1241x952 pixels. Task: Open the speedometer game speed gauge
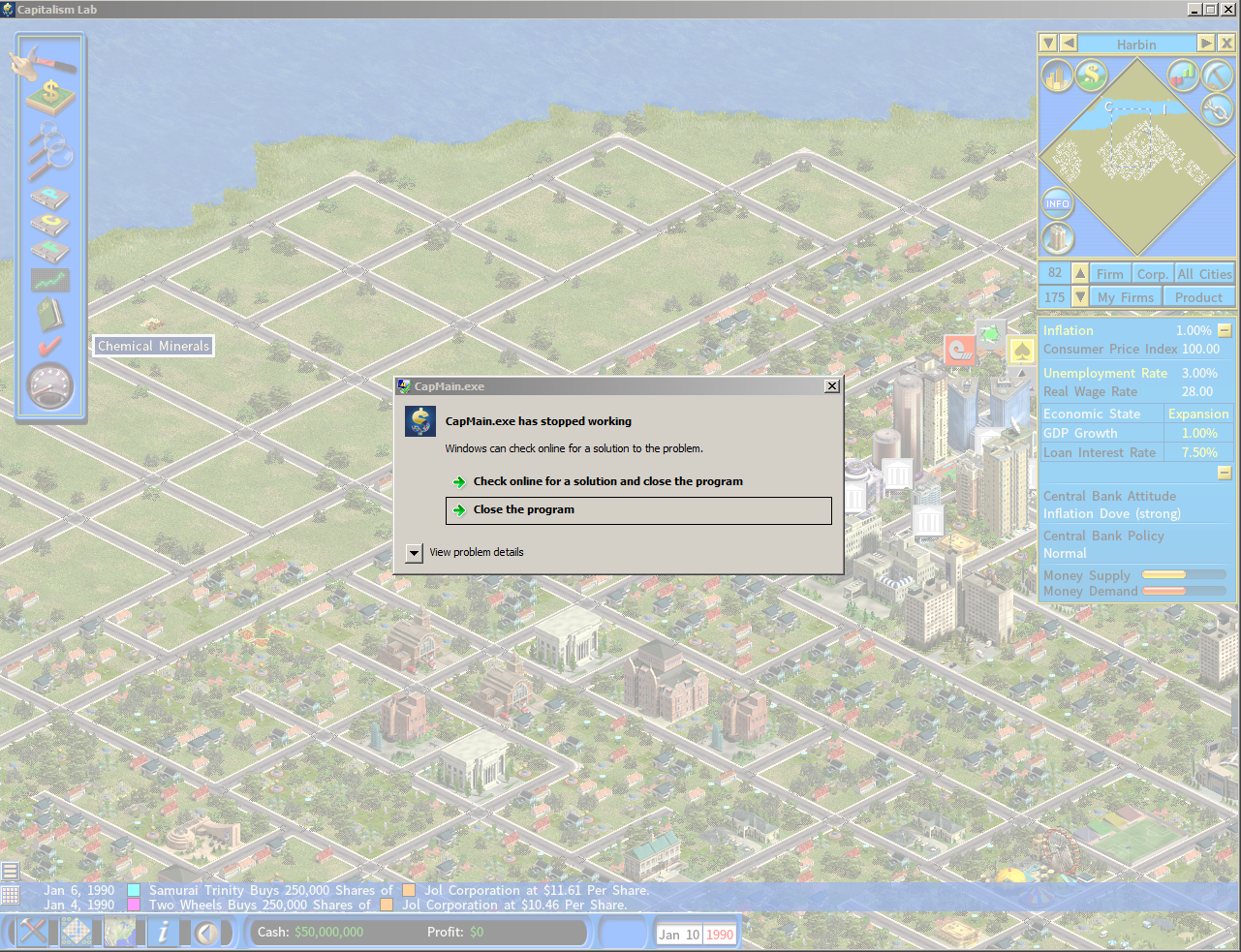click(x=50, y=386)
